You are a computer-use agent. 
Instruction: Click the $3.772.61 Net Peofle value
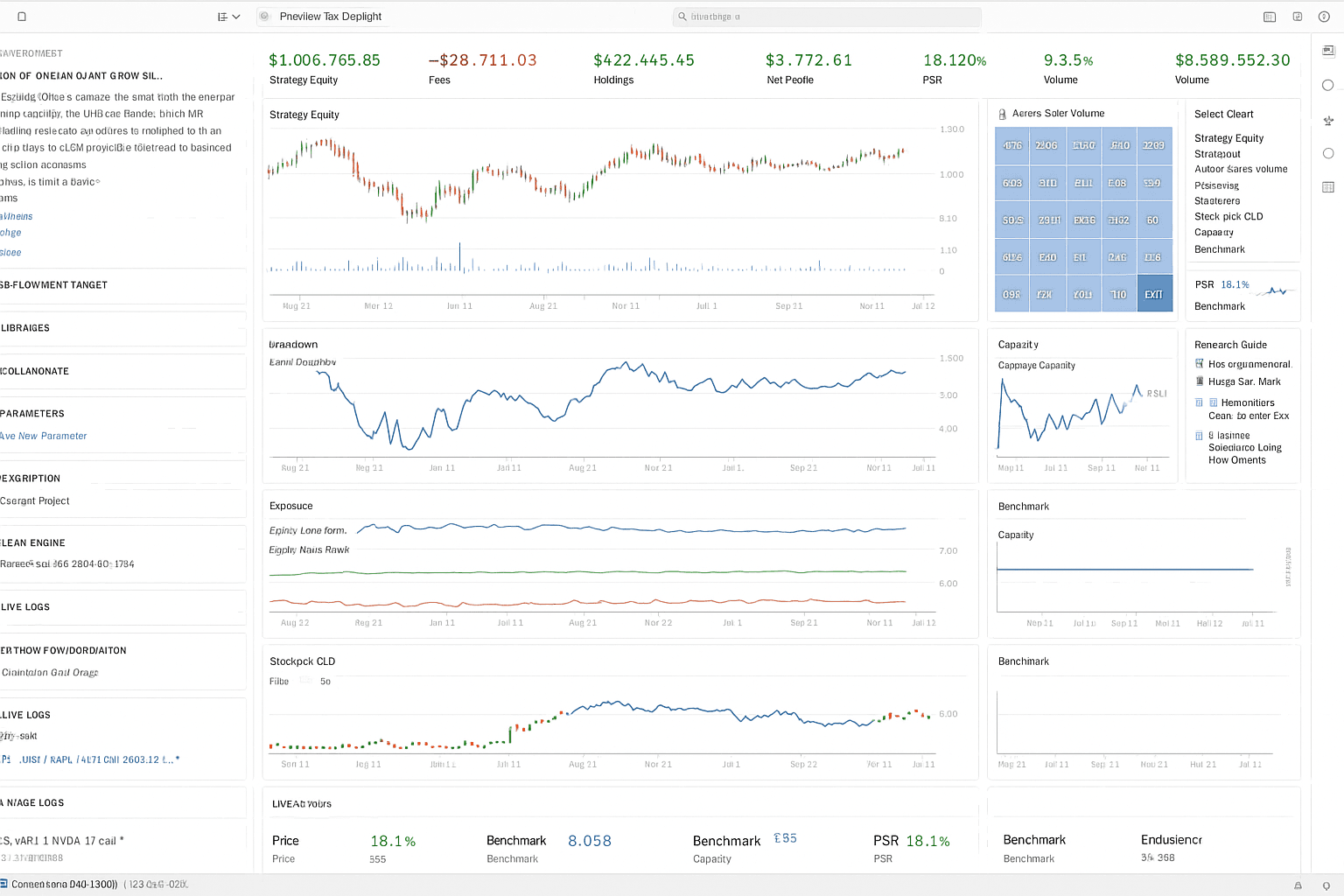tap(808, 60)
